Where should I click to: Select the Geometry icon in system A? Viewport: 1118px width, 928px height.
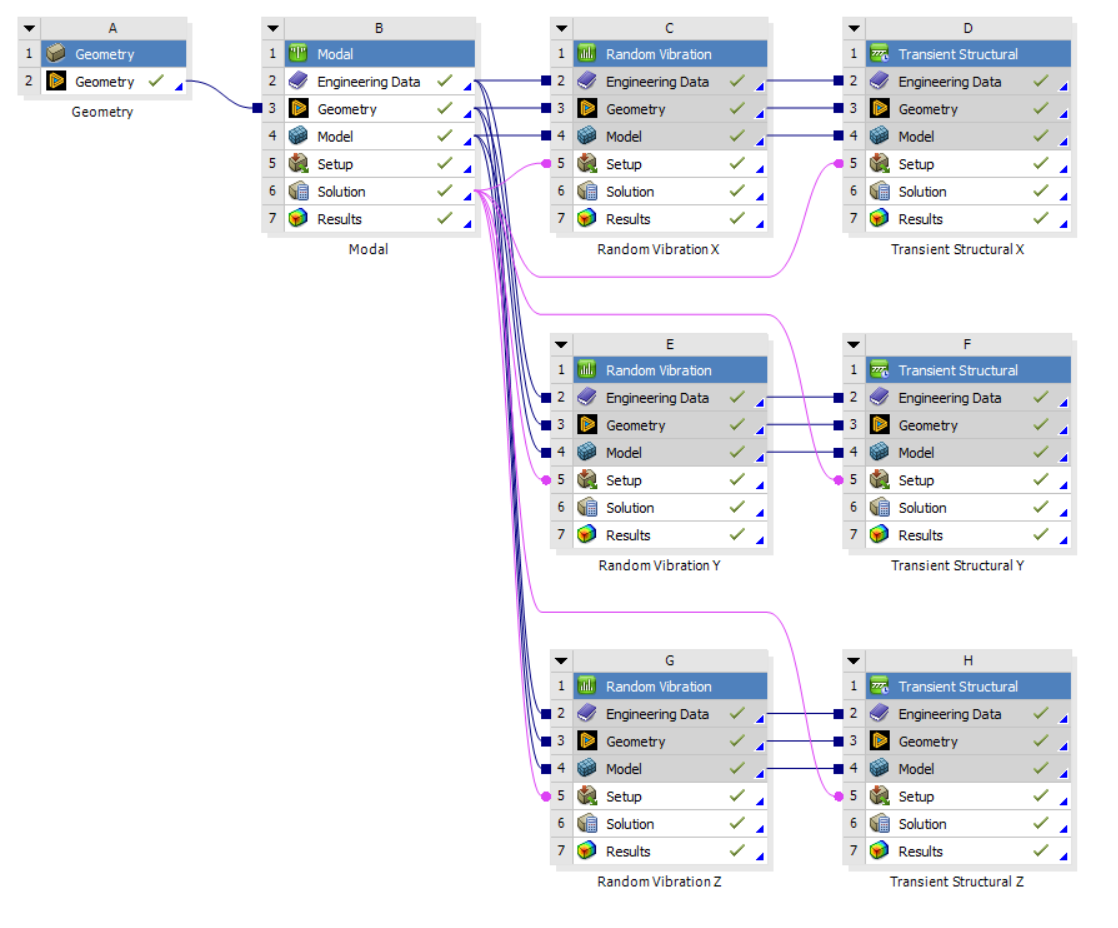[56, 81]
